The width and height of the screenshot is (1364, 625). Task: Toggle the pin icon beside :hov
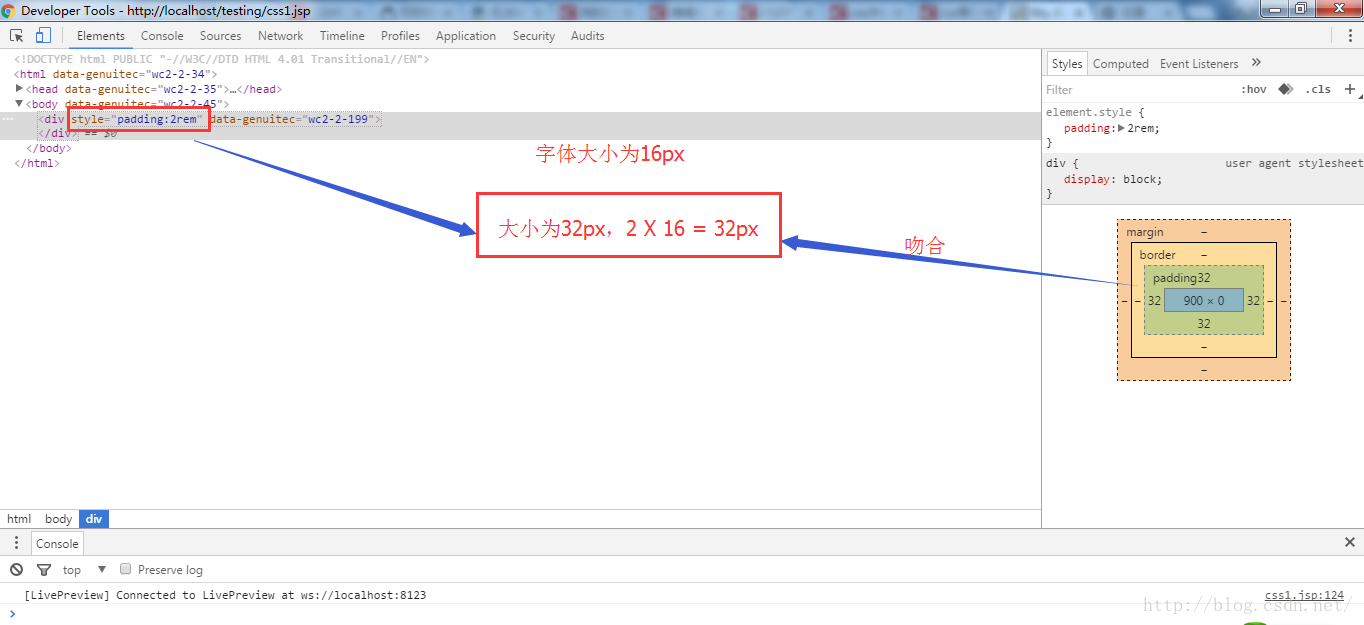click(1286, 89)
